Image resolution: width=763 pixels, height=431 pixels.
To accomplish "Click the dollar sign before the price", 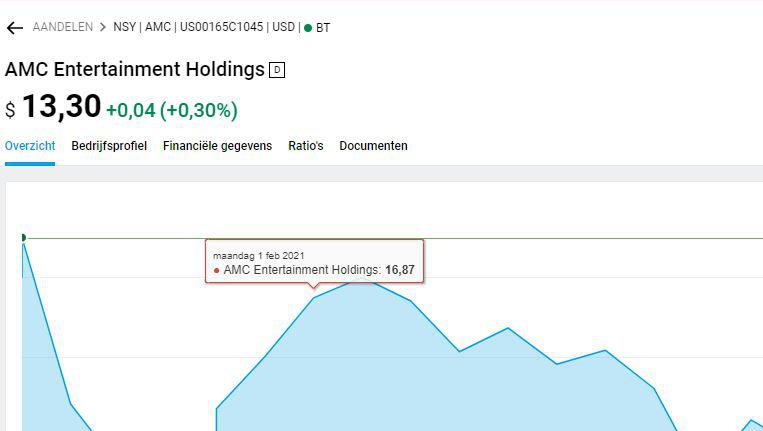I will point(11,110).
